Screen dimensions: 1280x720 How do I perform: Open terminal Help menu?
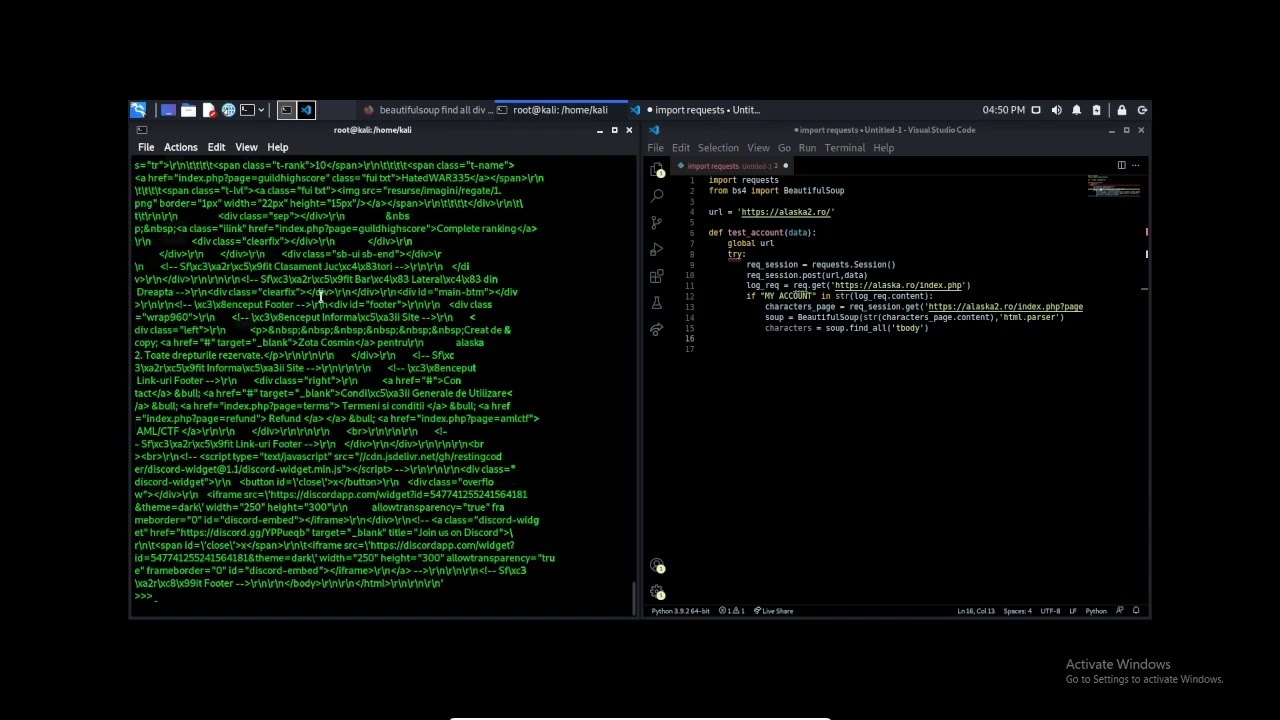pos(278,147)
